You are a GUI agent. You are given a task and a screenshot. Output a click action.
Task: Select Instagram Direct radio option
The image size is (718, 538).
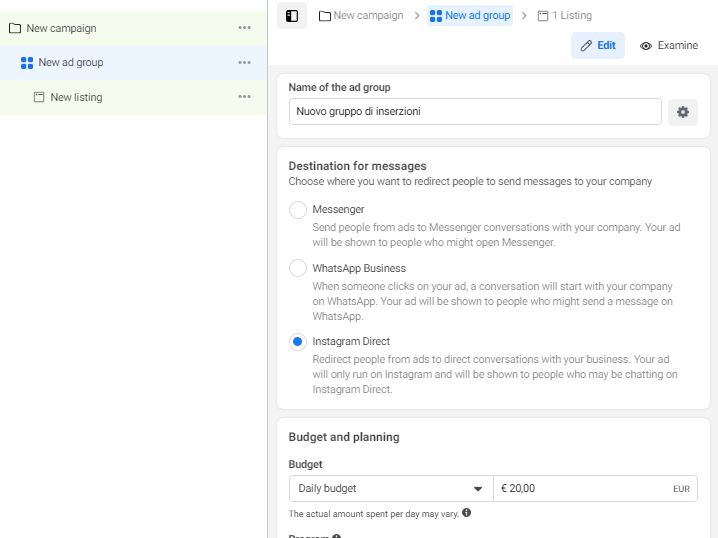[x=298, y=342]
